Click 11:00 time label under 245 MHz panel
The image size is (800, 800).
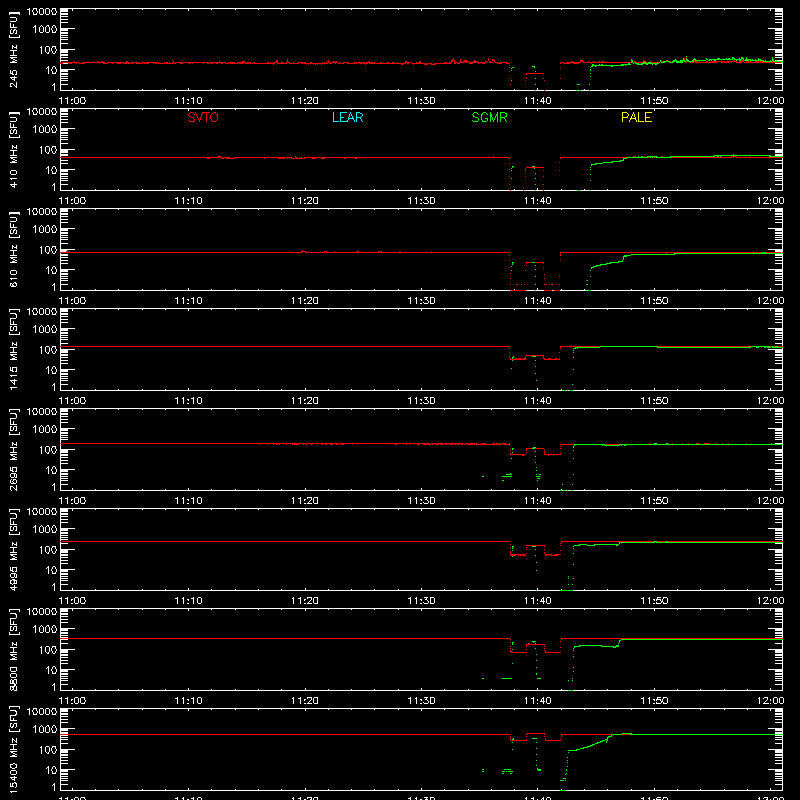(72, 101)
